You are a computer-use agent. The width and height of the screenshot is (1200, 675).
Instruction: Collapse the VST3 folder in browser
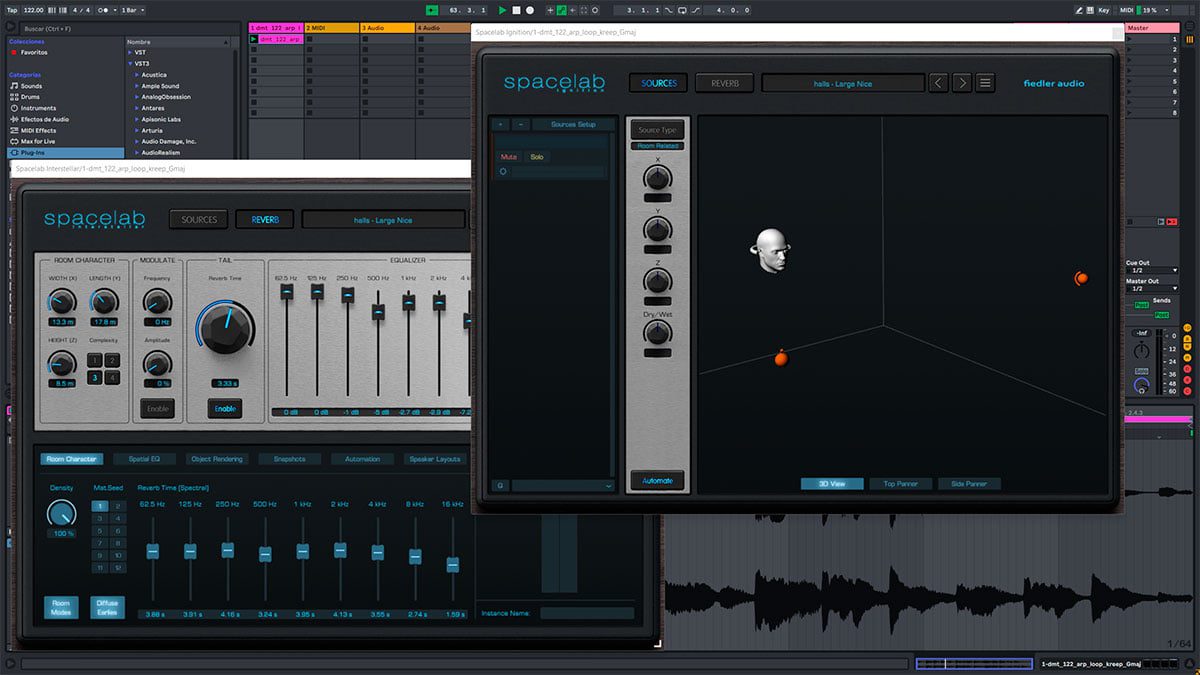coord(130,63)
